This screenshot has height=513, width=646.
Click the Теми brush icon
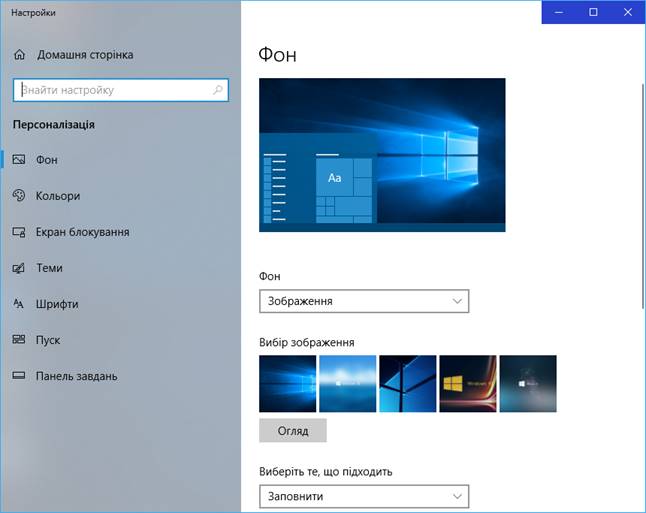tap(19, 268)
